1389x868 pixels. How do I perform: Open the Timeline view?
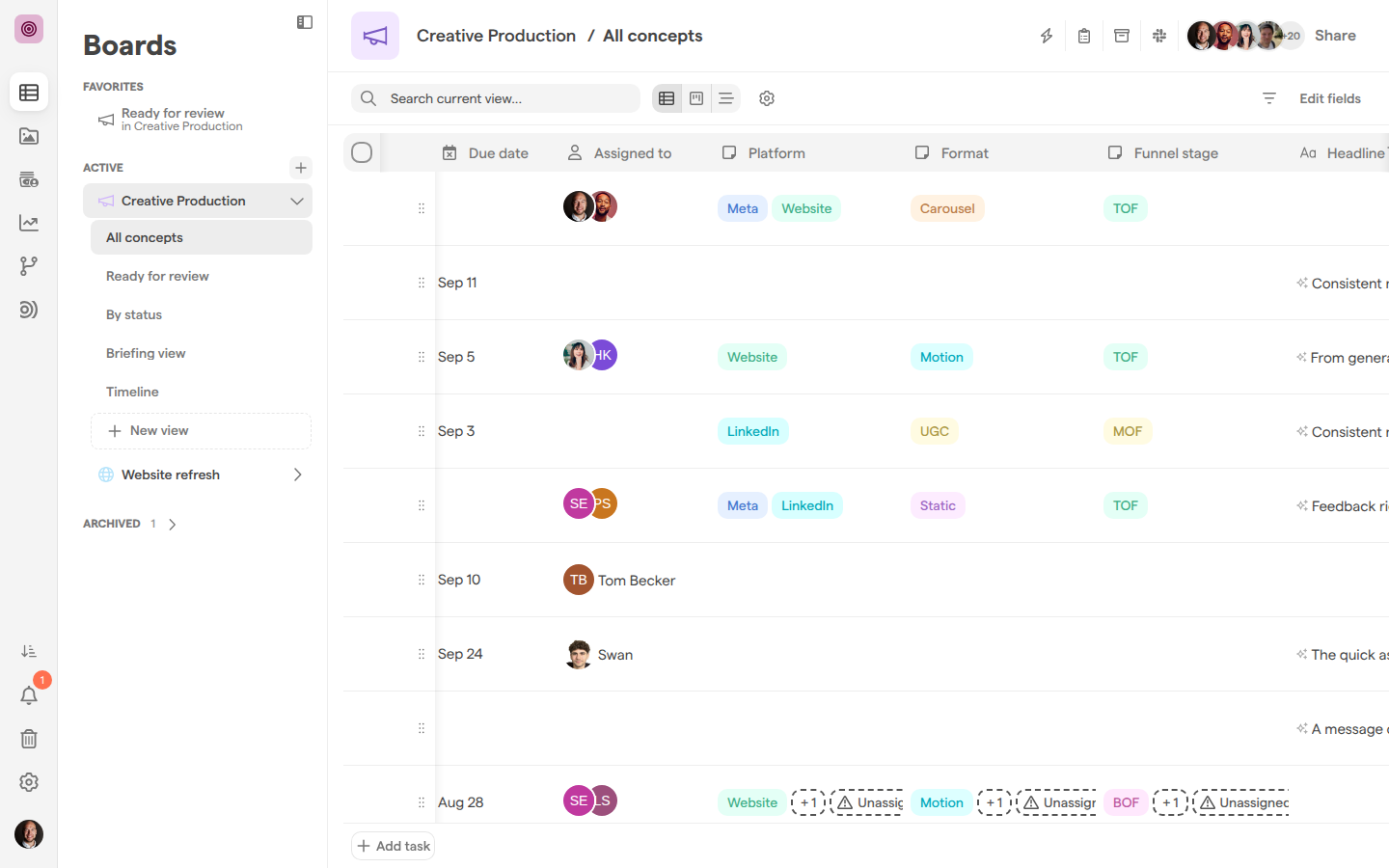[x=202, y=392]
